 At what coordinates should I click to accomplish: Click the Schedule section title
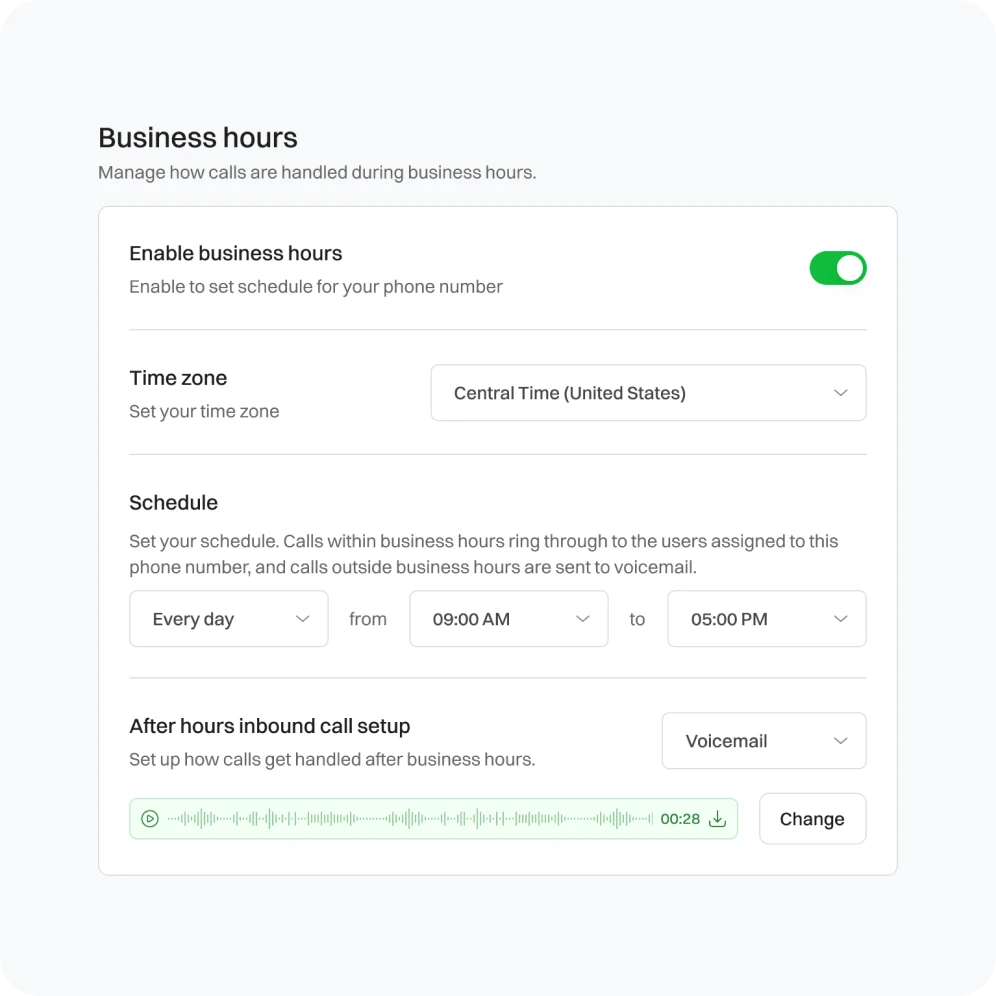173,503
